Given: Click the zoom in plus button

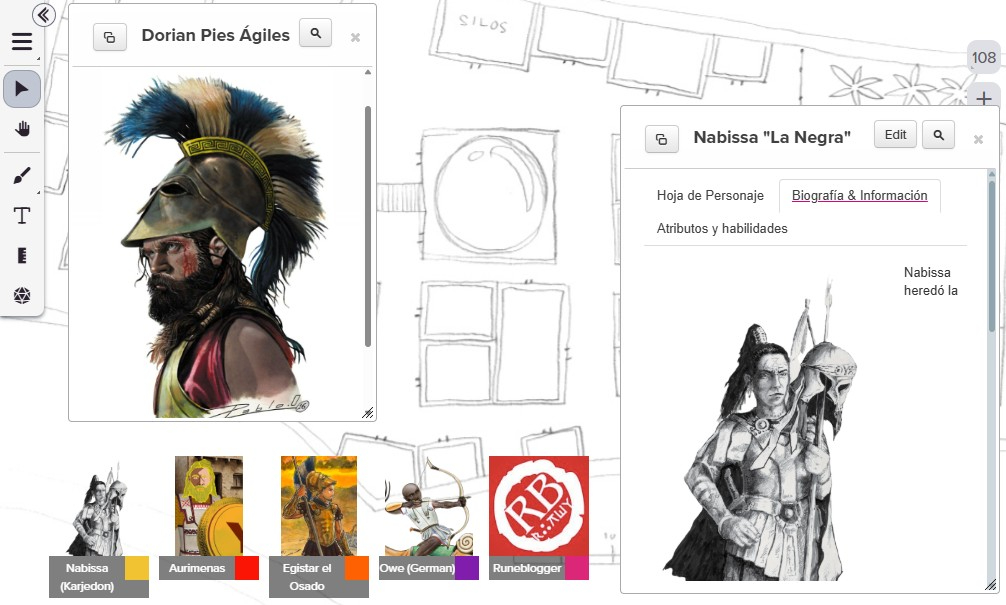Looking at the screenshot, I should 984,99.
